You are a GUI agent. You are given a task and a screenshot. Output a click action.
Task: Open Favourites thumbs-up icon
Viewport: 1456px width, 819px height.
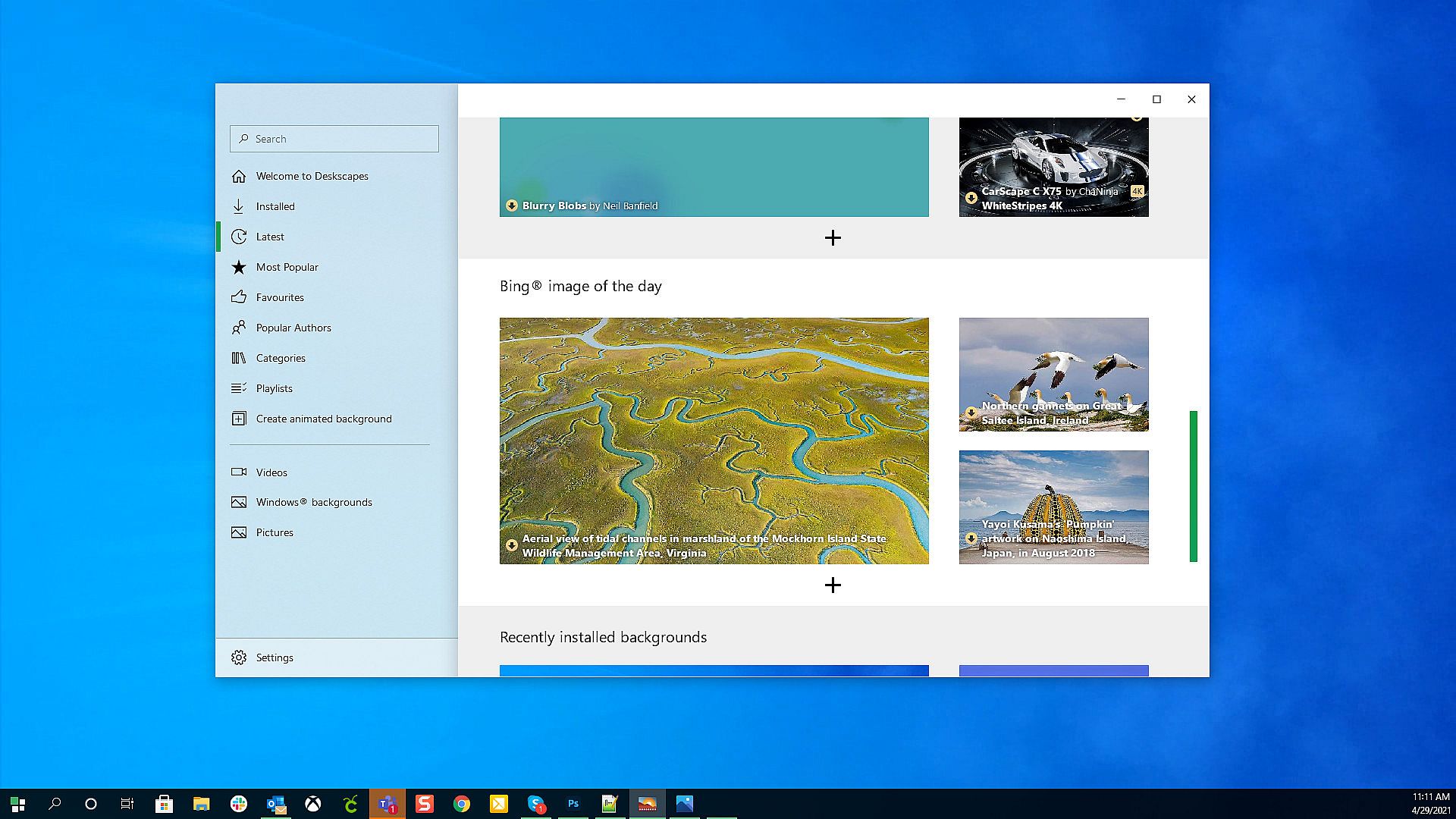coord(239,297)
